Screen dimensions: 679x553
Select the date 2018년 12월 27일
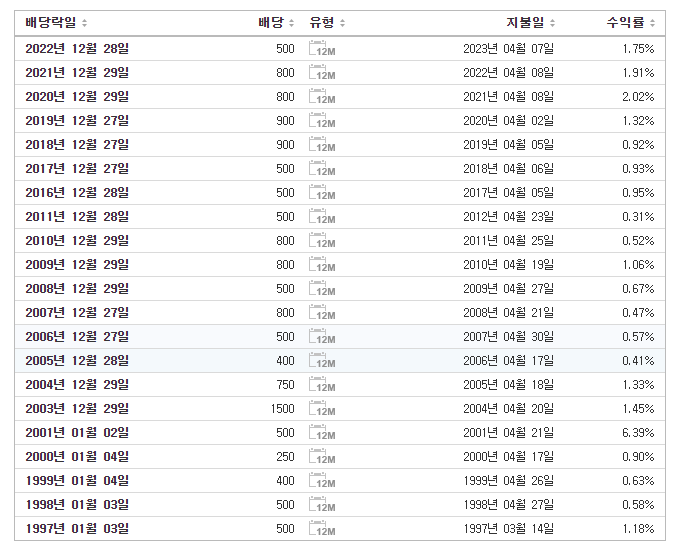tap(77, 145)
